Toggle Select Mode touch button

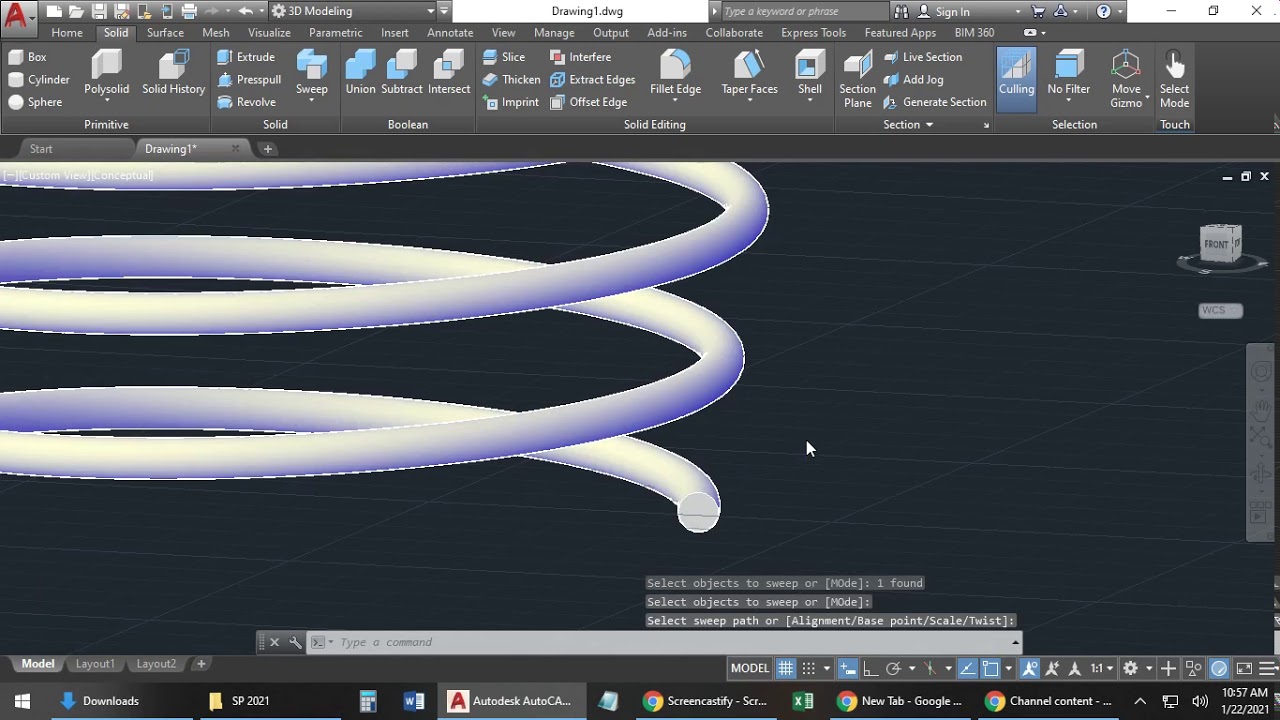[x=1174, y=78]
